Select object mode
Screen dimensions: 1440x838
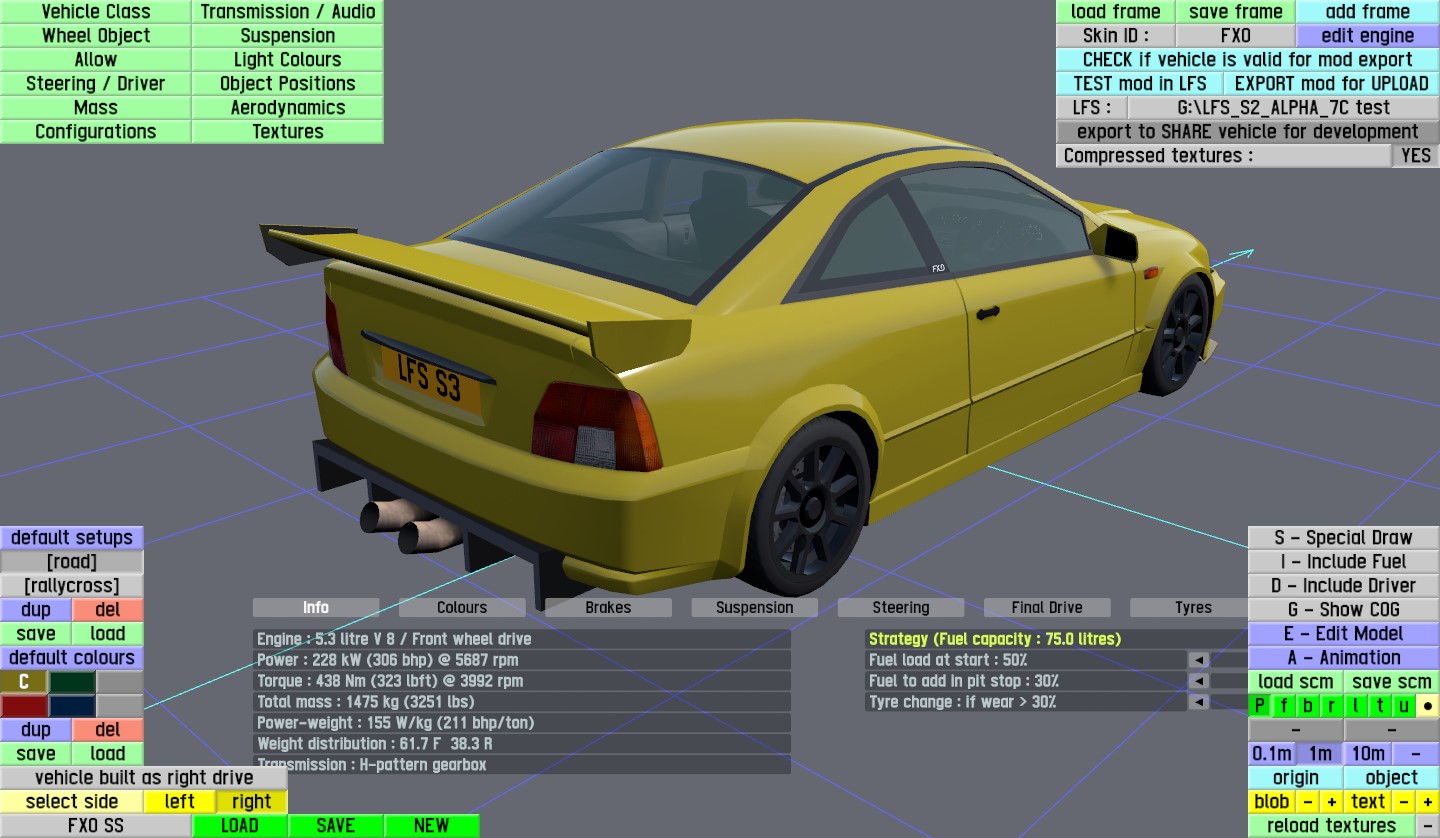click(1392, 778)
